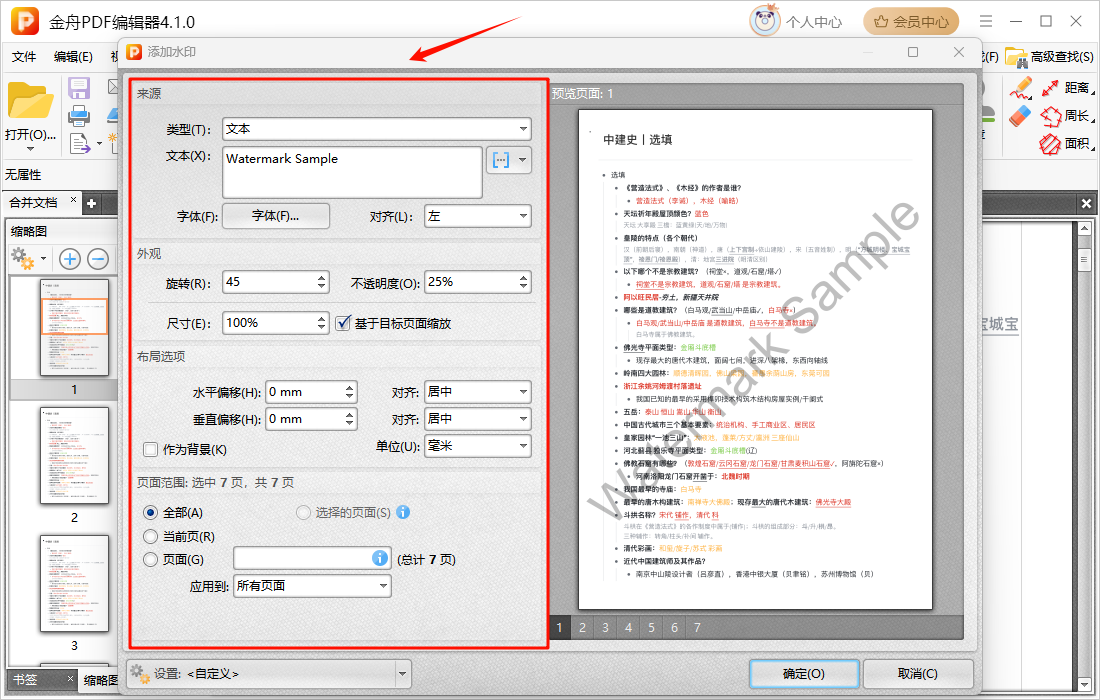Image resolution: width=1100 pixels, height=700 pixels.
Task: Toggle scale relative to target page checkbox
Action: click(342, 323)
